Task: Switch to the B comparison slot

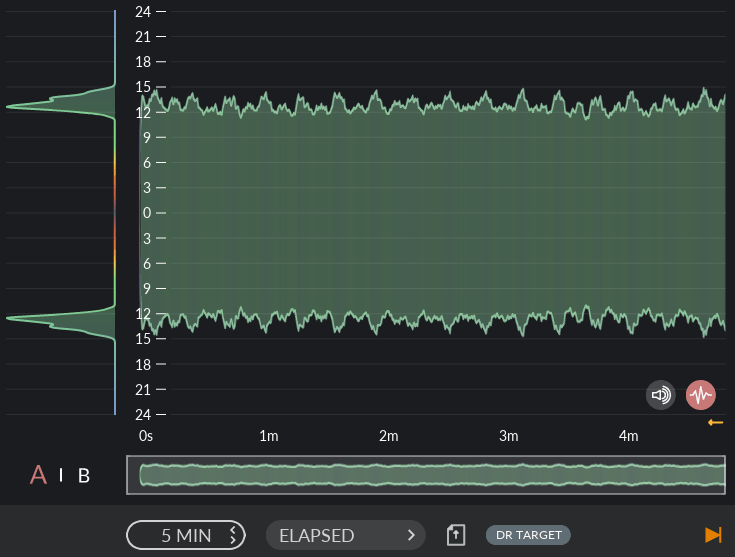Action: click(84, 476)
